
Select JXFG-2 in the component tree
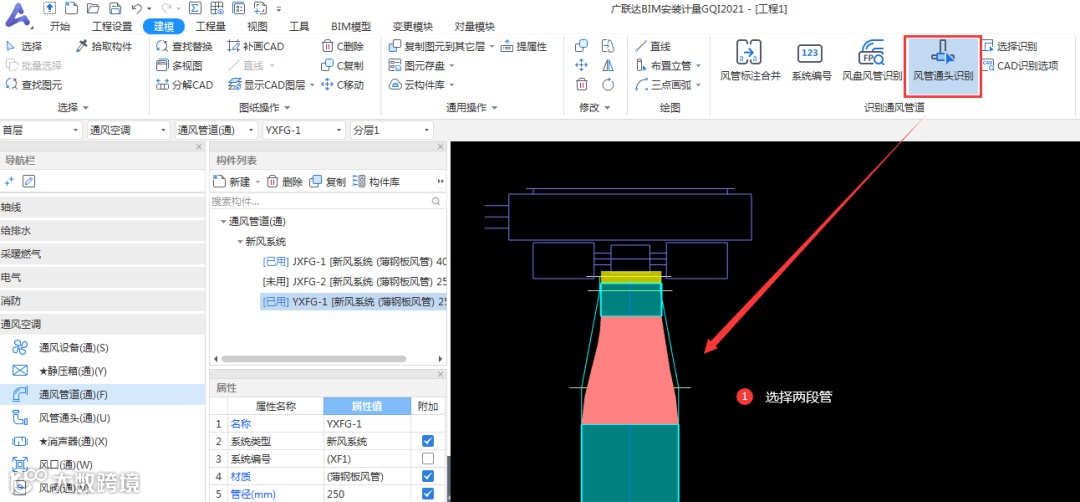pos(355,281)
